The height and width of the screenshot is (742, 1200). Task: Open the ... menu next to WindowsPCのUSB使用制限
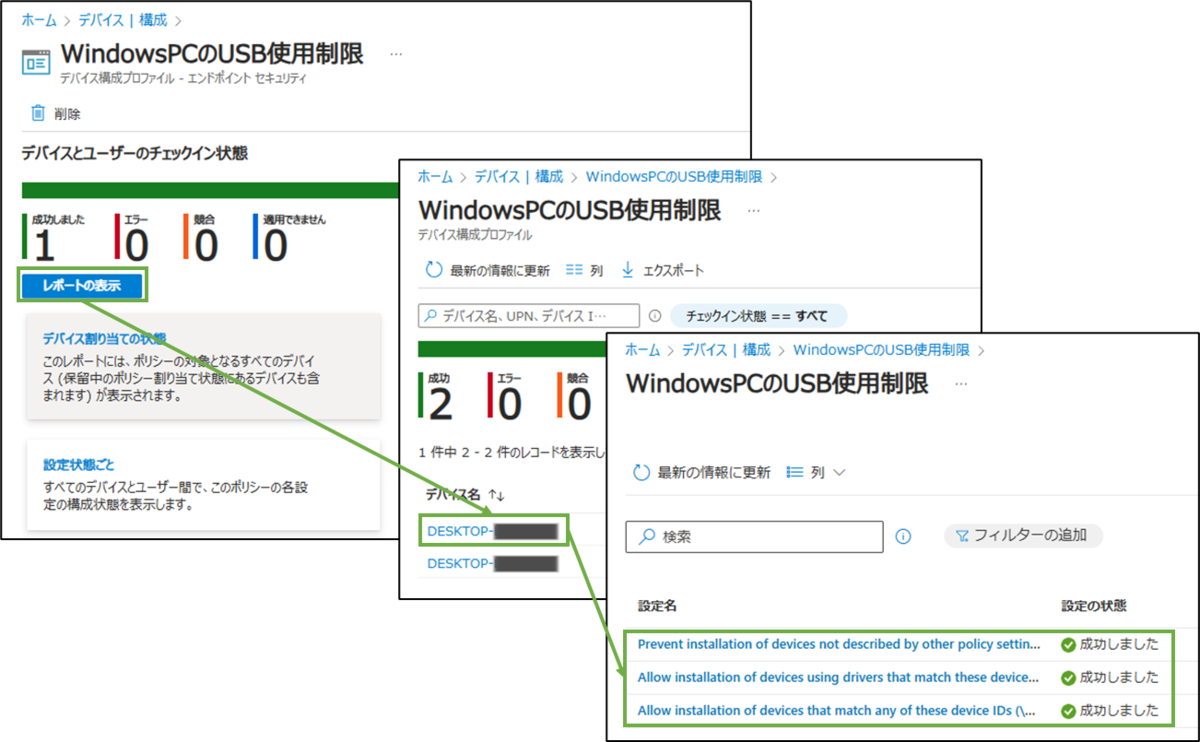[396, 56]
